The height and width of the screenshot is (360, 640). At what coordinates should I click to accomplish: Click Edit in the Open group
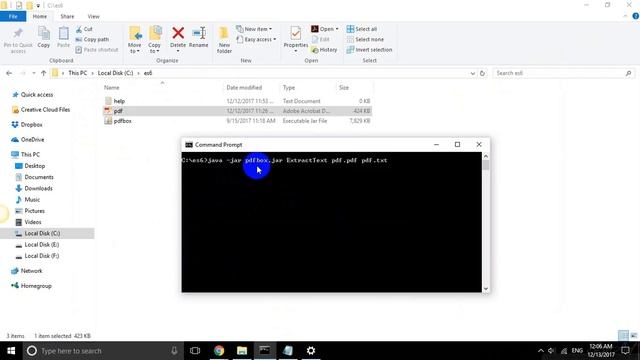click(321, 39)
